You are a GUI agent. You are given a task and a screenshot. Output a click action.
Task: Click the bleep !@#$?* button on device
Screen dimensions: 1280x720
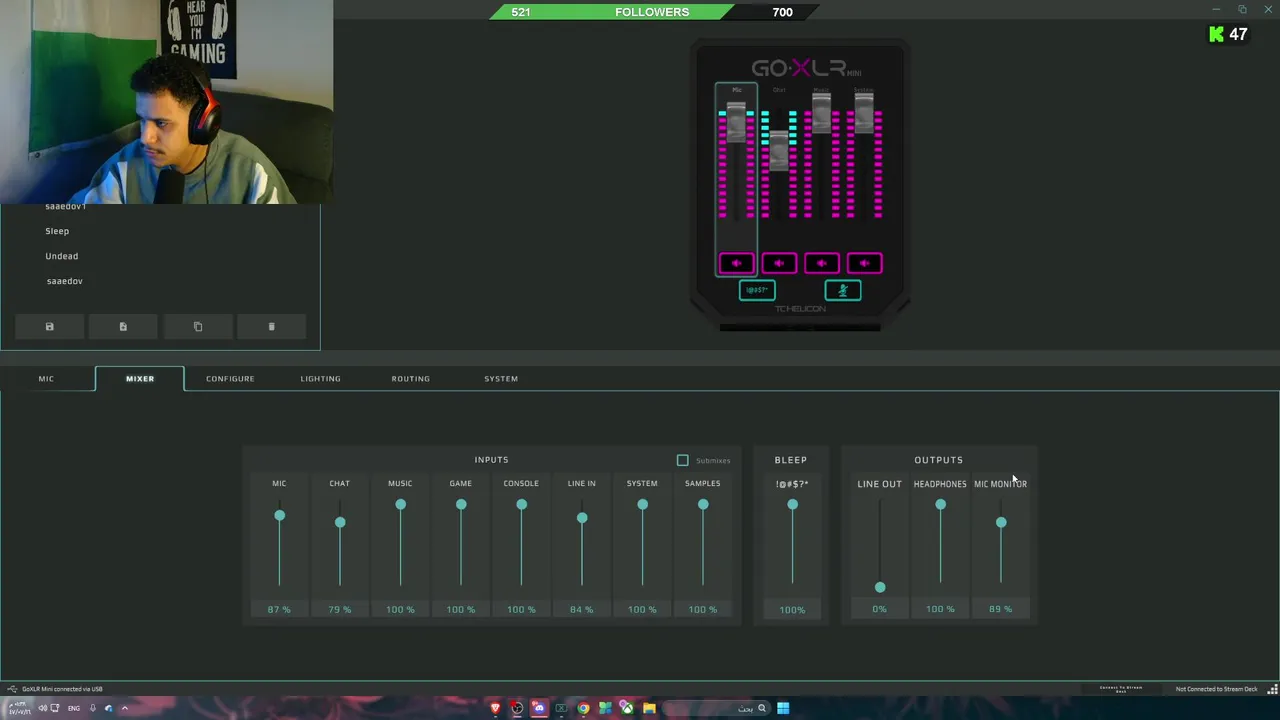click(x=757, y=290)
